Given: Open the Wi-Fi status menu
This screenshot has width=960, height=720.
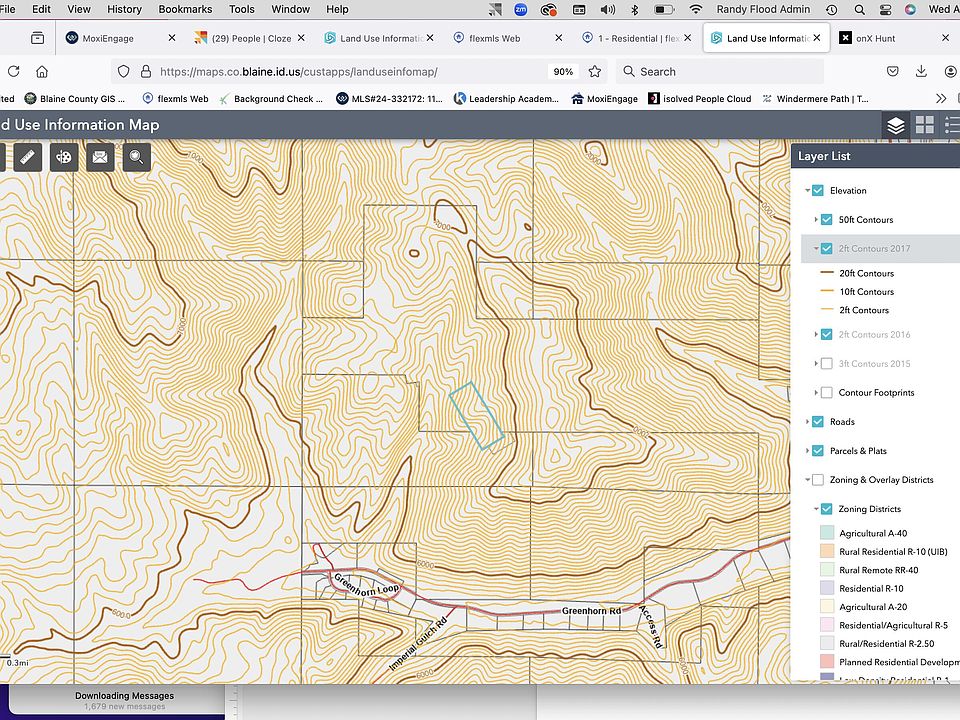Looking at the screenshot, I should 696,9.
